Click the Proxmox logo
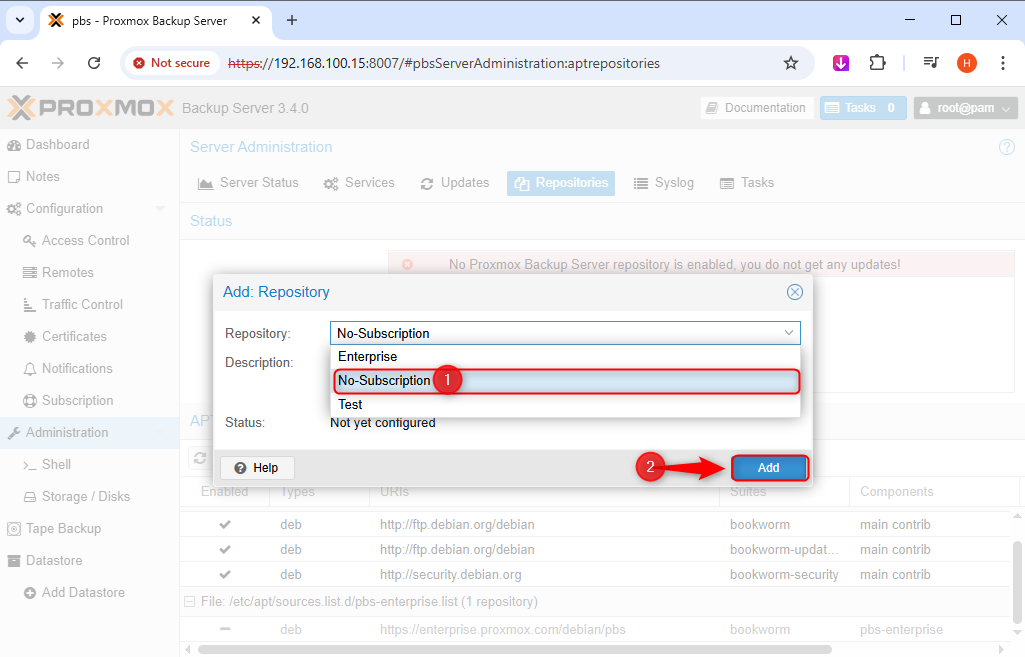 click(90, 108)
